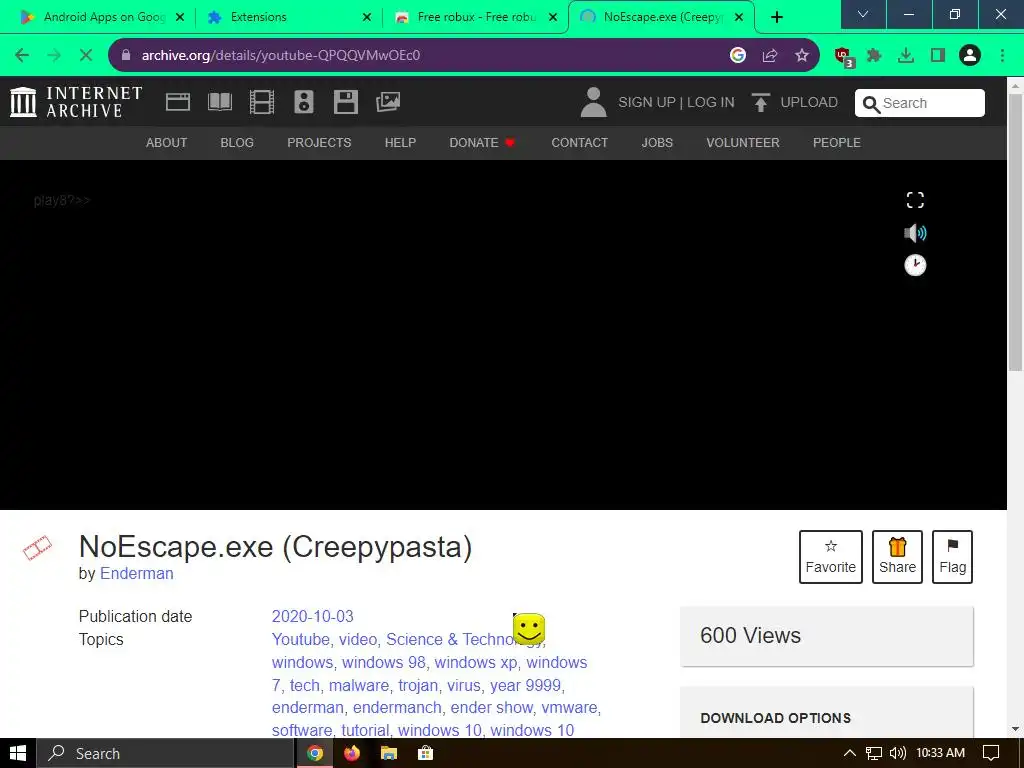This screenshot has width=1024, height=768.
Task: Open Firefox from the taskbar
Action: pyautogui.click(x=352, y=753)
